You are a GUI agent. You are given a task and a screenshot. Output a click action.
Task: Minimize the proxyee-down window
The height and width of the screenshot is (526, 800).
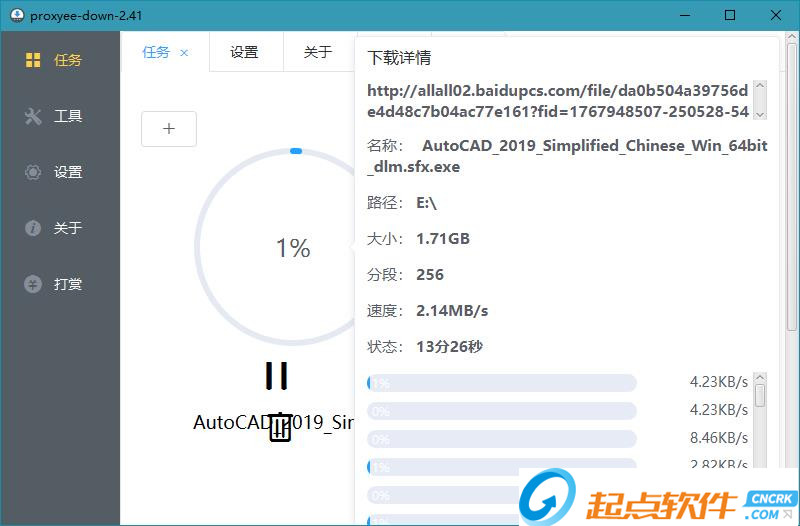685,15
